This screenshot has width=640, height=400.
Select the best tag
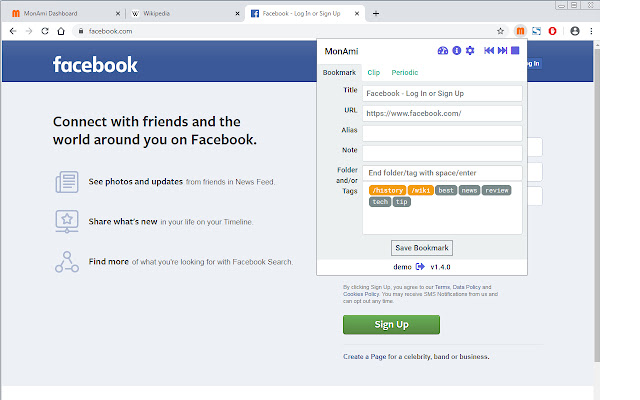446,190
